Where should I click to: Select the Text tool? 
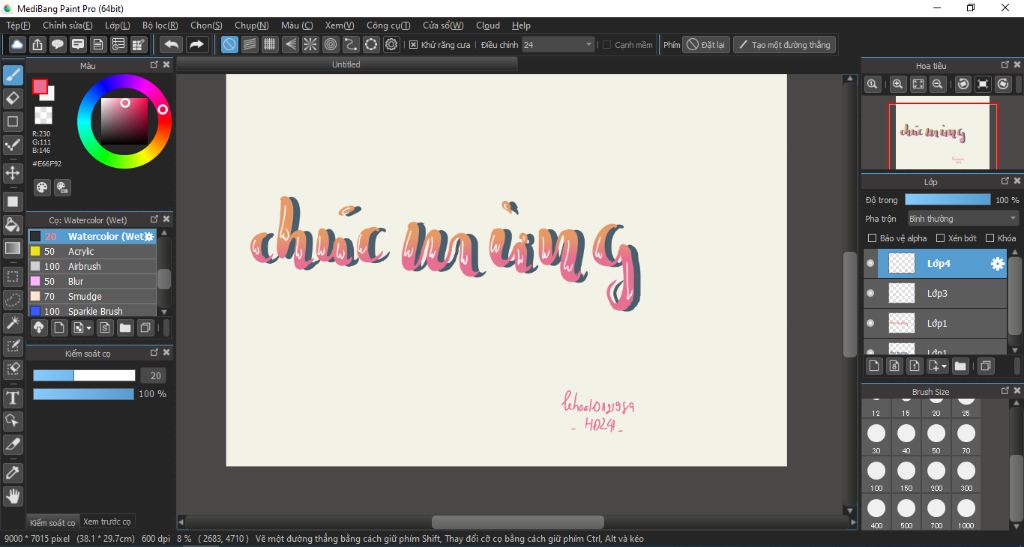coord(12,398)
